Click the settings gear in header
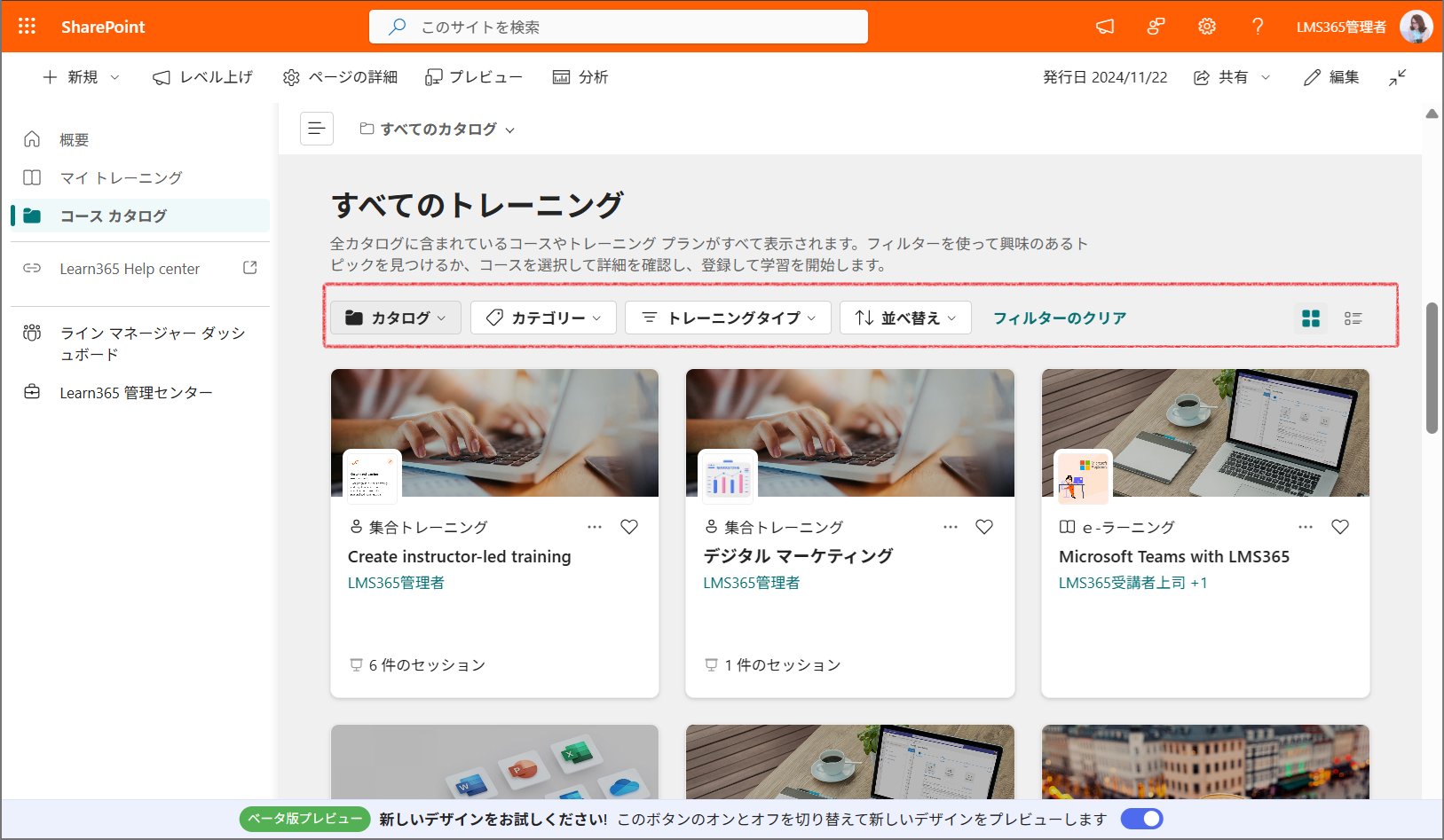Viewport: 1444px width, 840px height. pos(1206,27)
